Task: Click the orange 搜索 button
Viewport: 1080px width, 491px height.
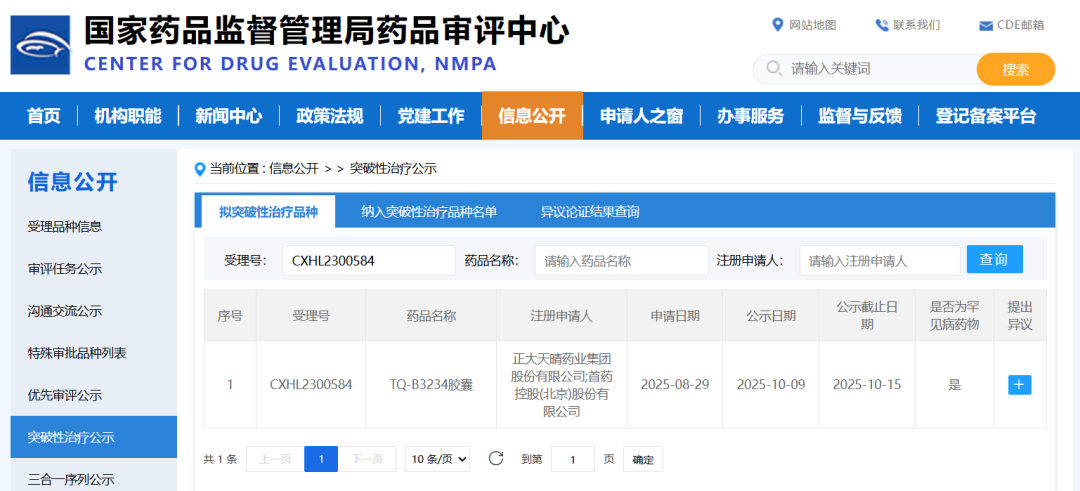Action: (x=1016, y=69)
